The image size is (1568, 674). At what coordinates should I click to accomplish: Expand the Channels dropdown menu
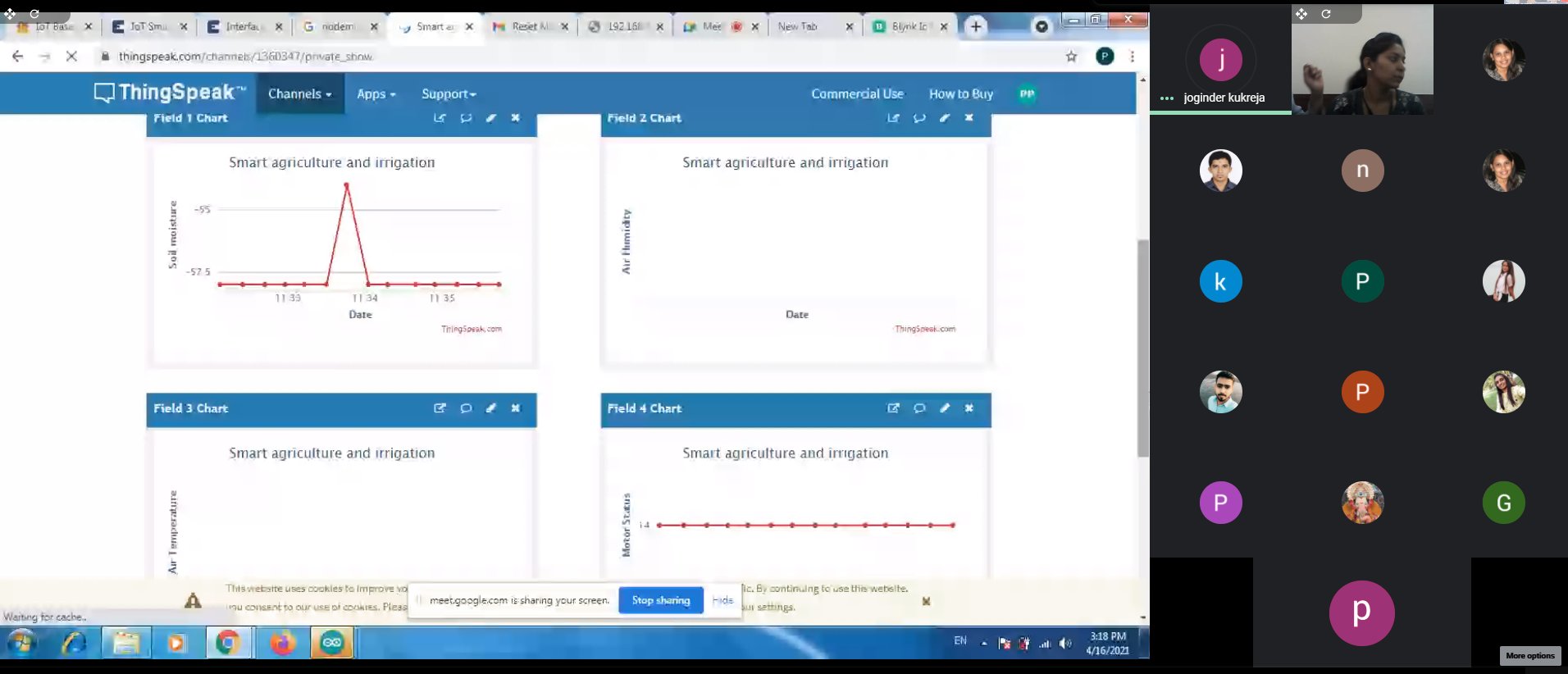[299, 94]
